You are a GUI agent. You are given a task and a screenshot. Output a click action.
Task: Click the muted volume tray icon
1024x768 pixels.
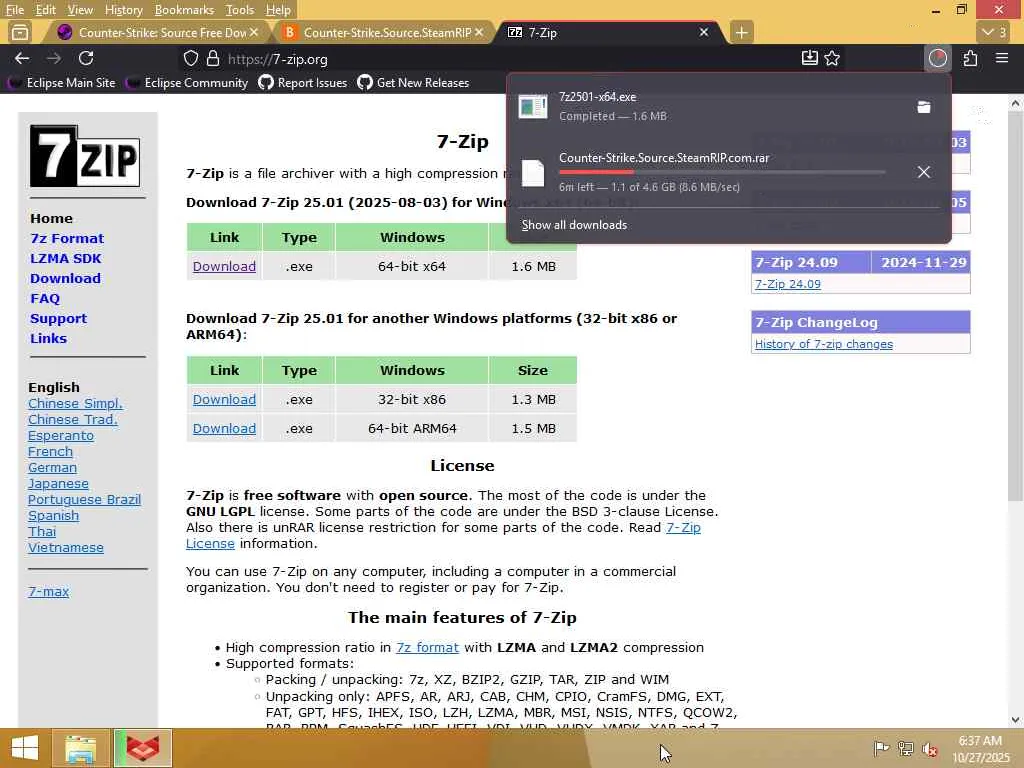930,748
